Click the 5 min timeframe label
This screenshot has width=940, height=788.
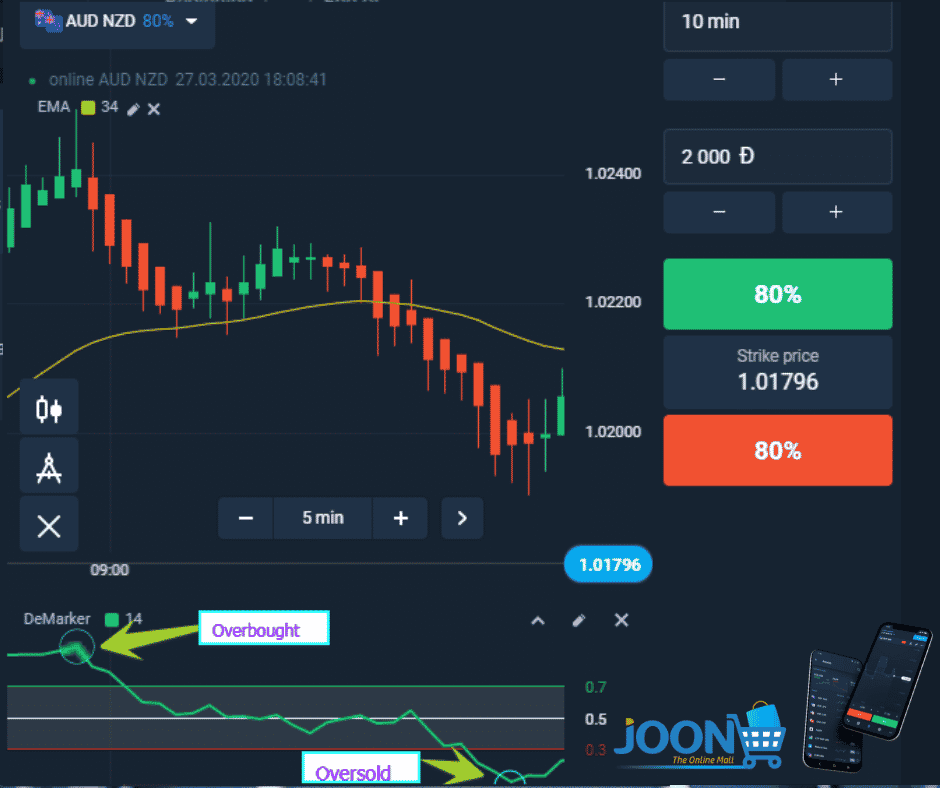[x=323, y=518]
